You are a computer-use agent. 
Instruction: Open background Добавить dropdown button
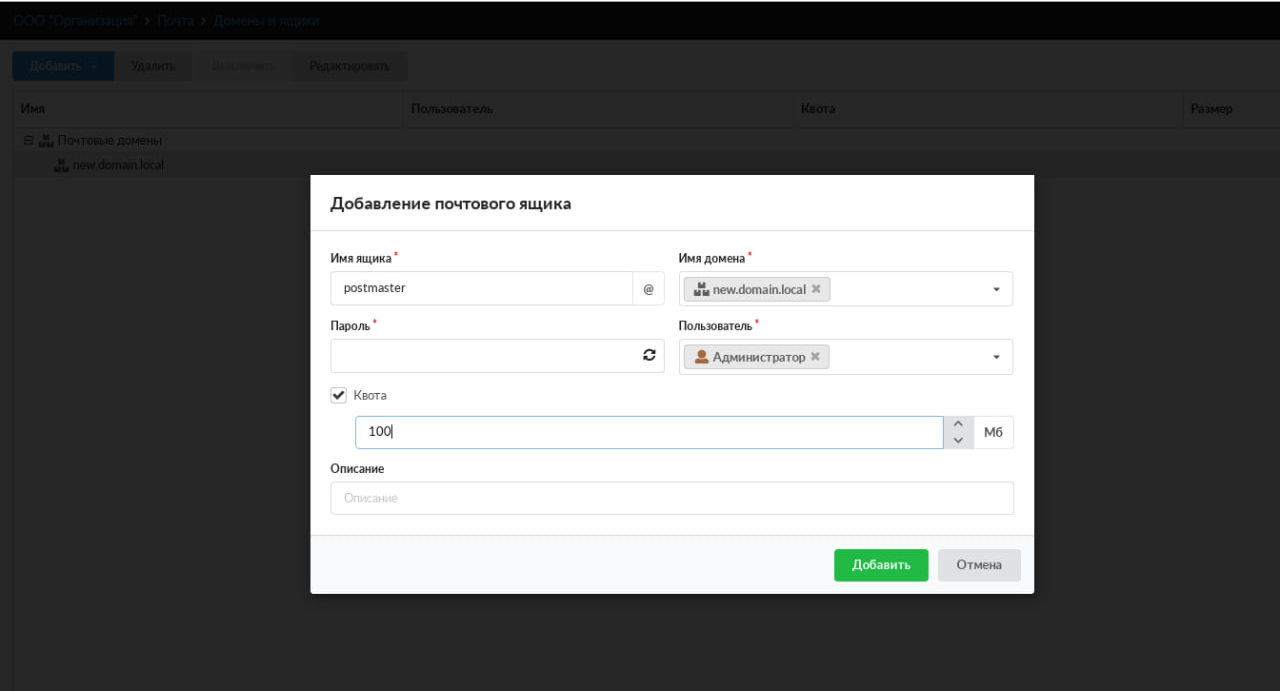63,66
